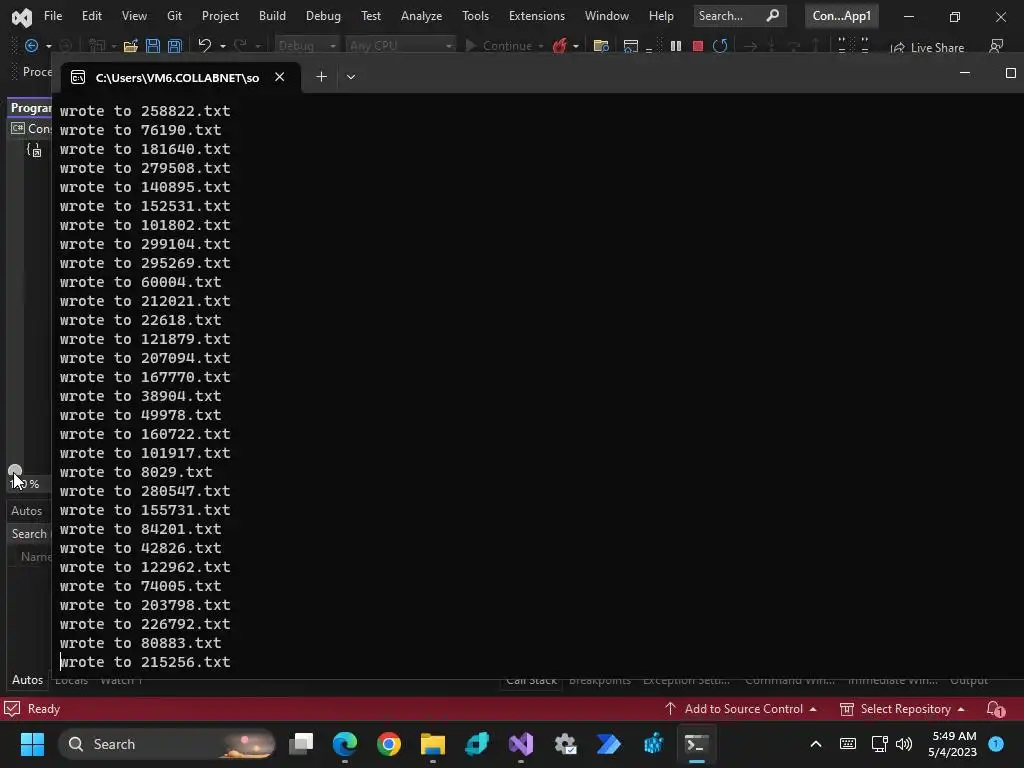
Task: Expand the Hot Reload options dropdown
Action: pyautogui.click(x=575, y=46)
